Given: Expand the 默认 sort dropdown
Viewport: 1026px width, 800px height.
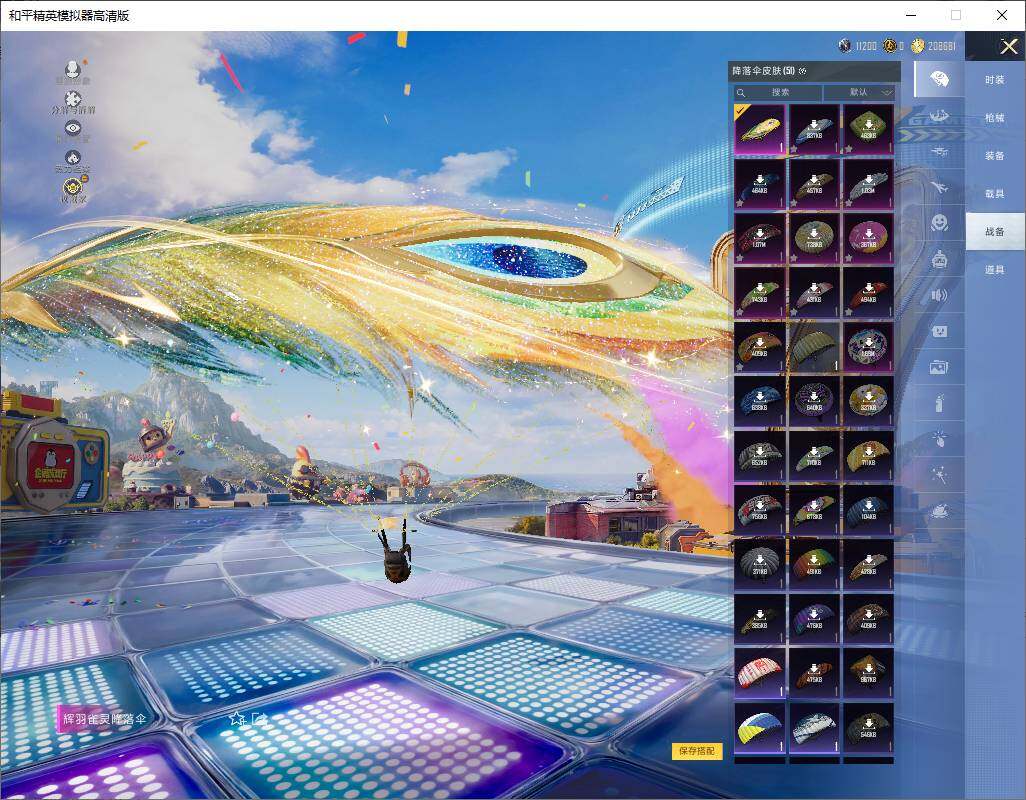Looking at the screenshot, I should tap(858, 92).
